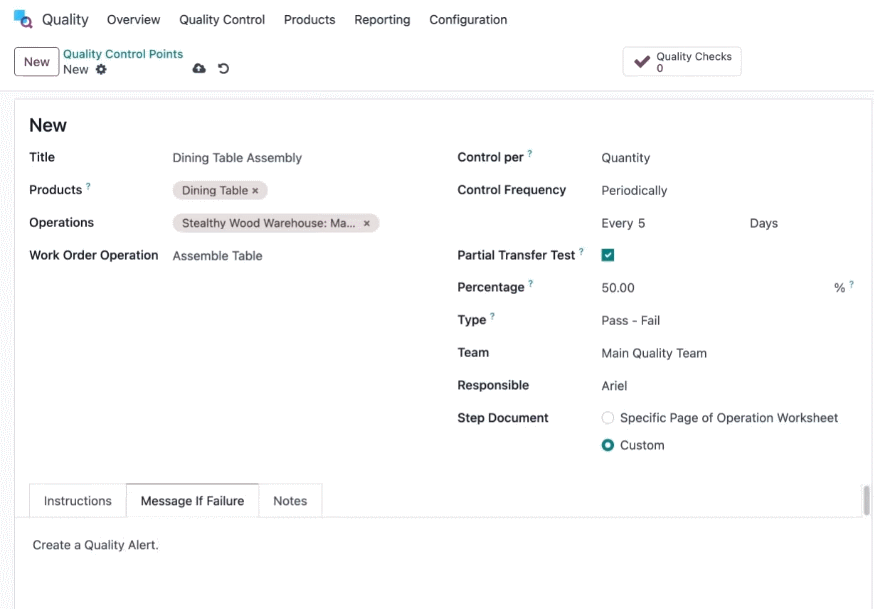Click the New record button
874x609 pixels.
(36, 62)
